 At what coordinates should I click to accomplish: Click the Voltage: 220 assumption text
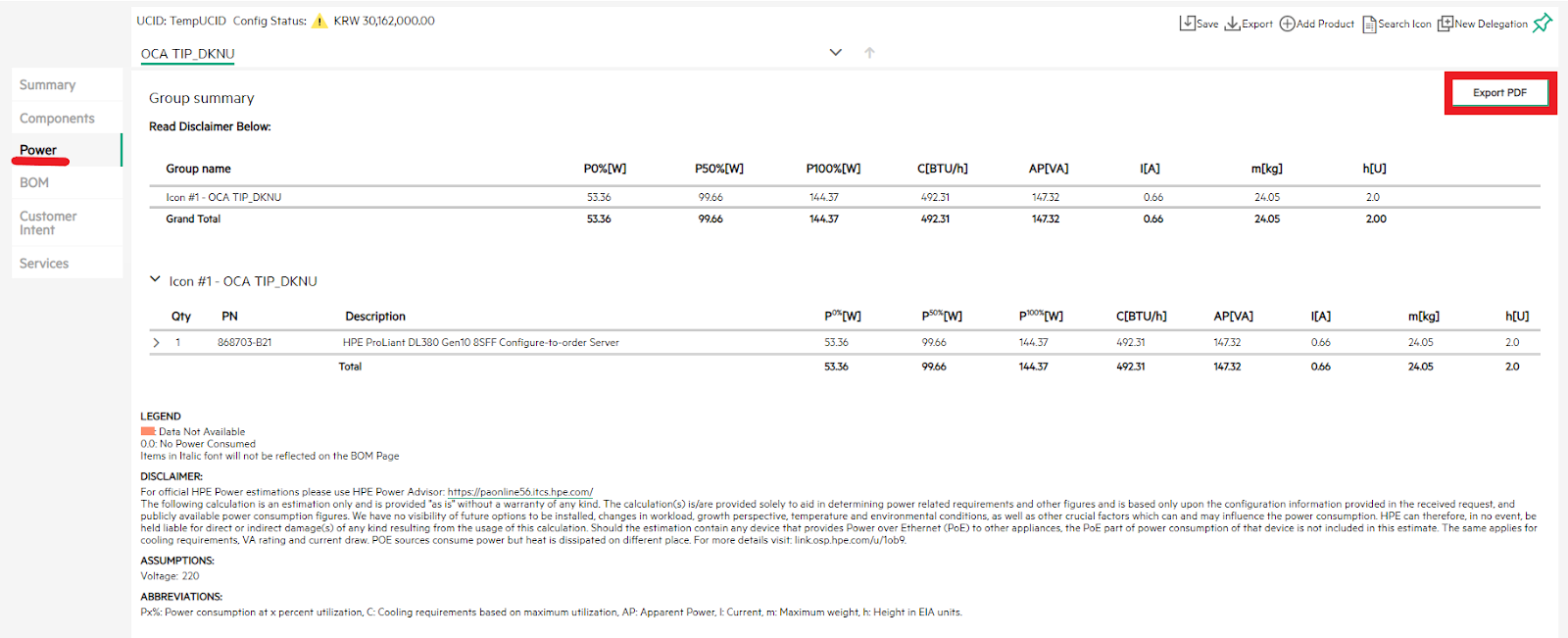tap(170, 576)
